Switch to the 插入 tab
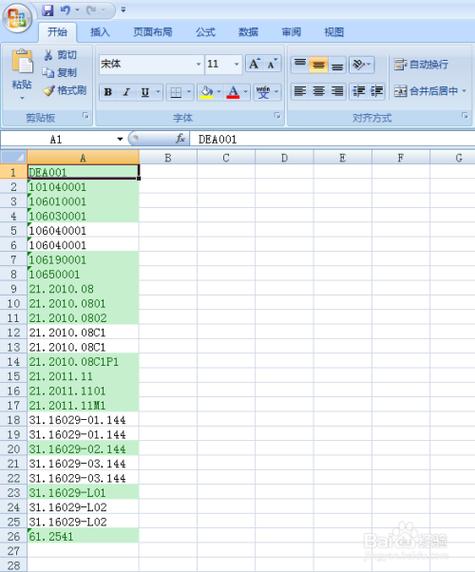Screen dimensions: 475x572 coord(100,32)
